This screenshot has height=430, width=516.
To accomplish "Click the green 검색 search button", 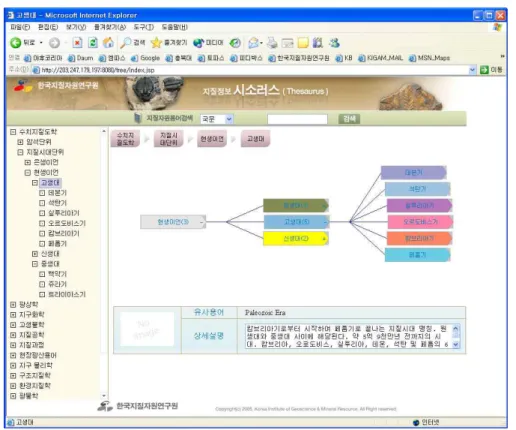I will click(x=349, y=119).
